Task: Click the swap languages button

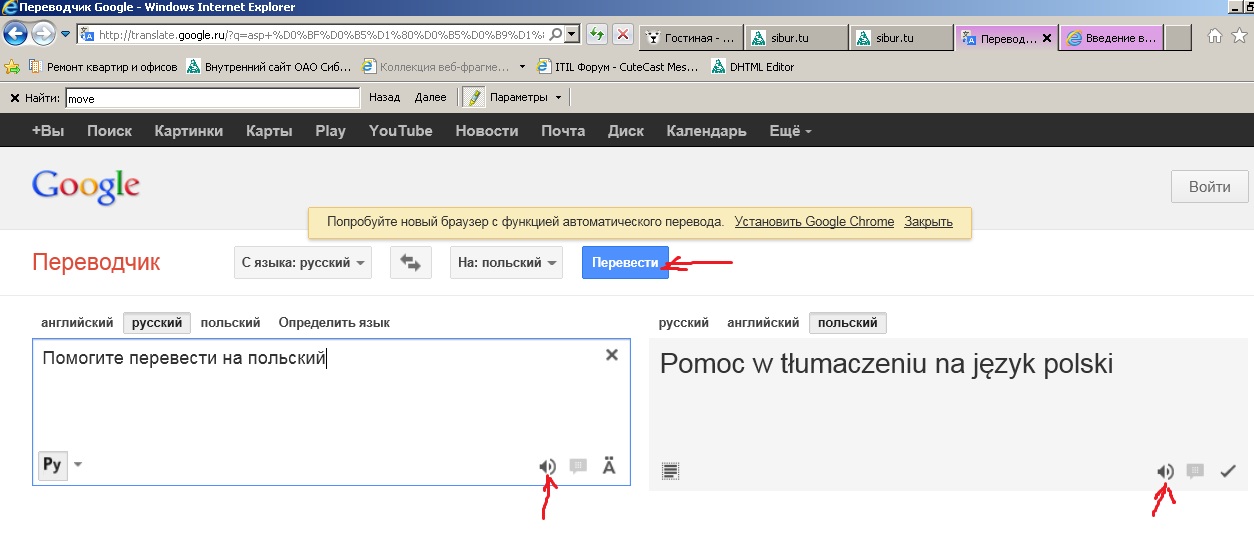Action: pyautogui.click(x=410, y=263)
